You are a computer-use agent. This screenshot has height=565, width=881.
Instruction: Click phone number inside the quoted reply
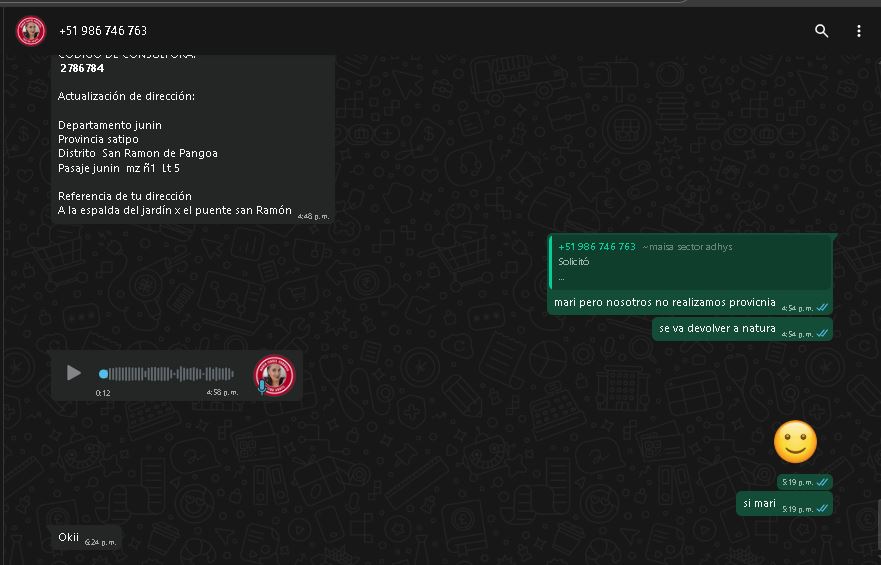pos(597,247)
